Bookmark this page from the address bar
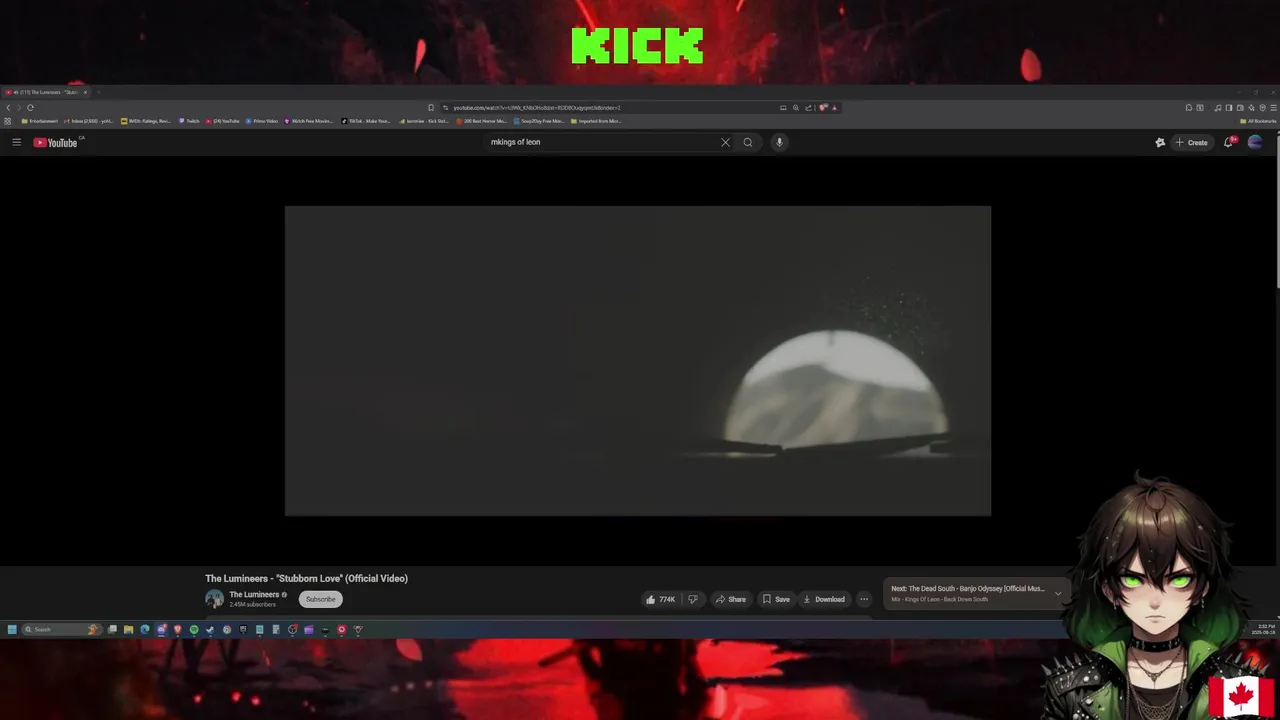The image size is (1280, 720). click(431, 107)
